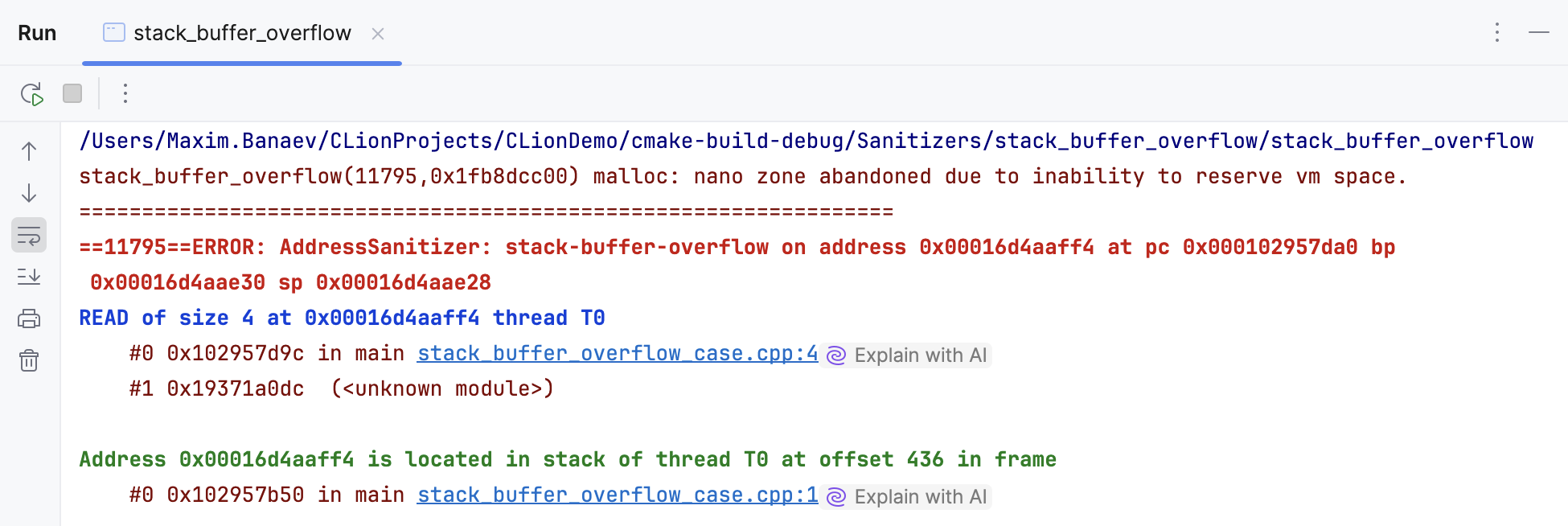Close the stack_buffer_overflow tab

pos(378,34)
